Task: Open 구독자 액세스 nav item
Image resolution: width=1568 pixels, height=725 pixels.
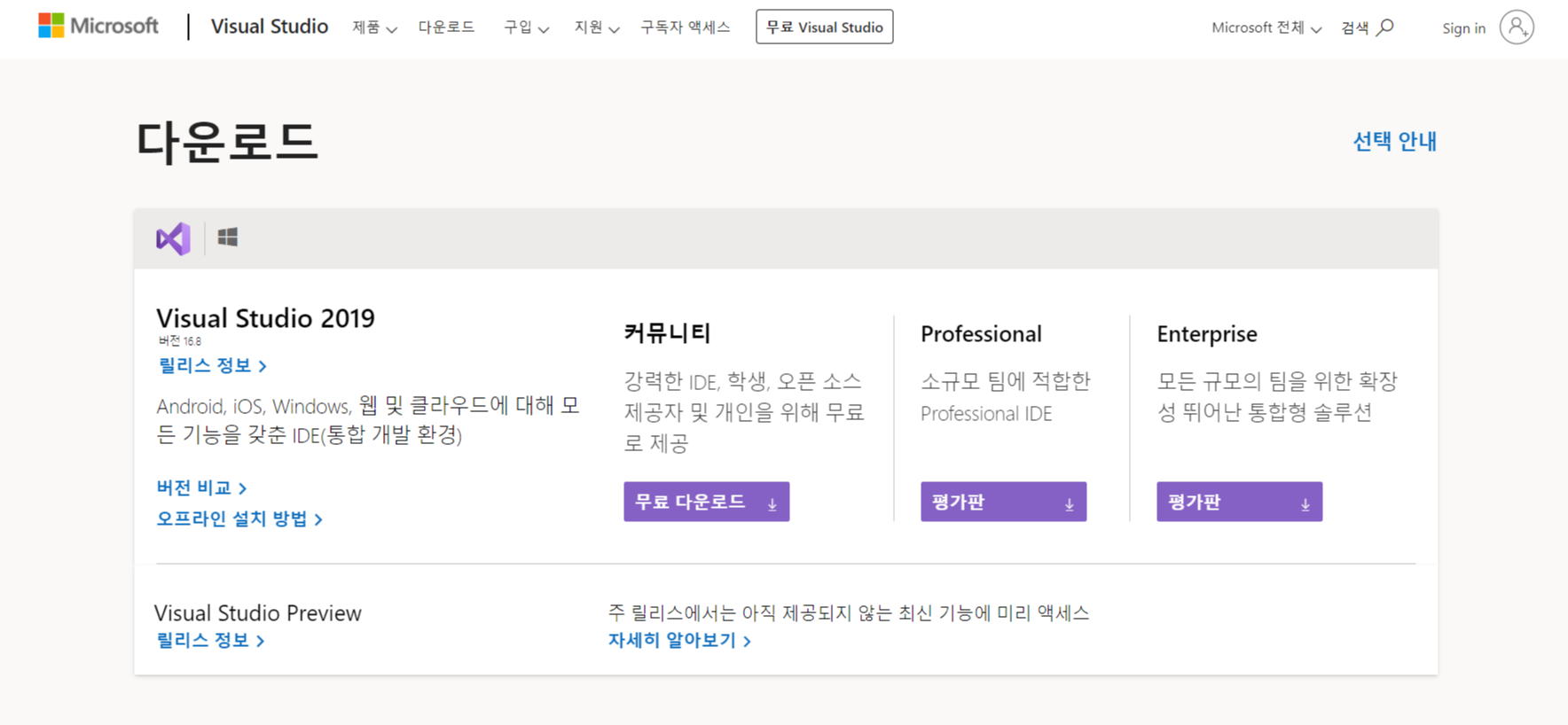Action: click(x=686, y=27)
